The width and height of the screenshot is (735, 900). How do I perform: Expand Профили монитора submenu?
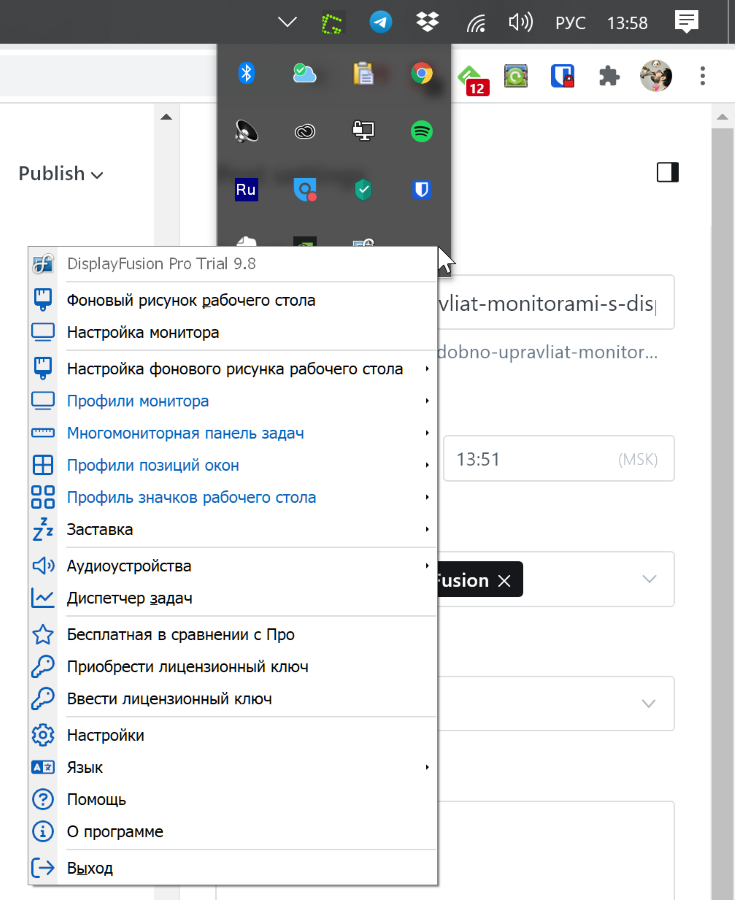[x=234, y=401]
